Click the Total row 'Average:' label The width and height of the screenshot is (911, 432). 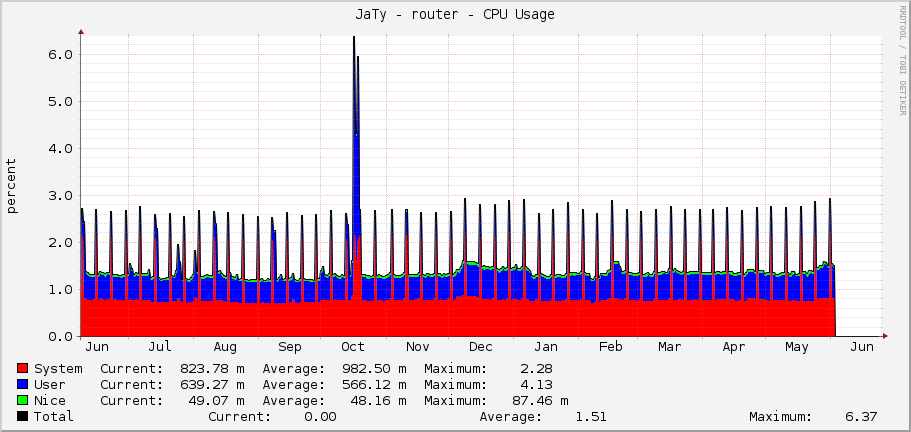click(511, 416)
